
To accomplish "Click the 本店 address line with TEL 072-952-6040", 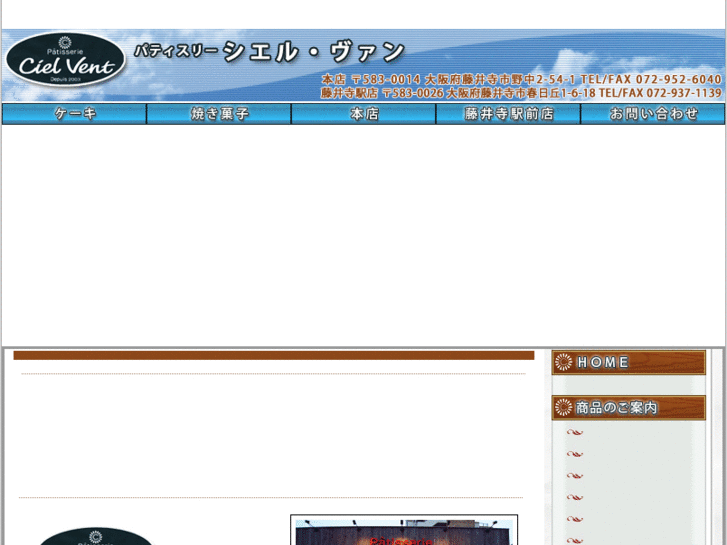I will (522, 79).
